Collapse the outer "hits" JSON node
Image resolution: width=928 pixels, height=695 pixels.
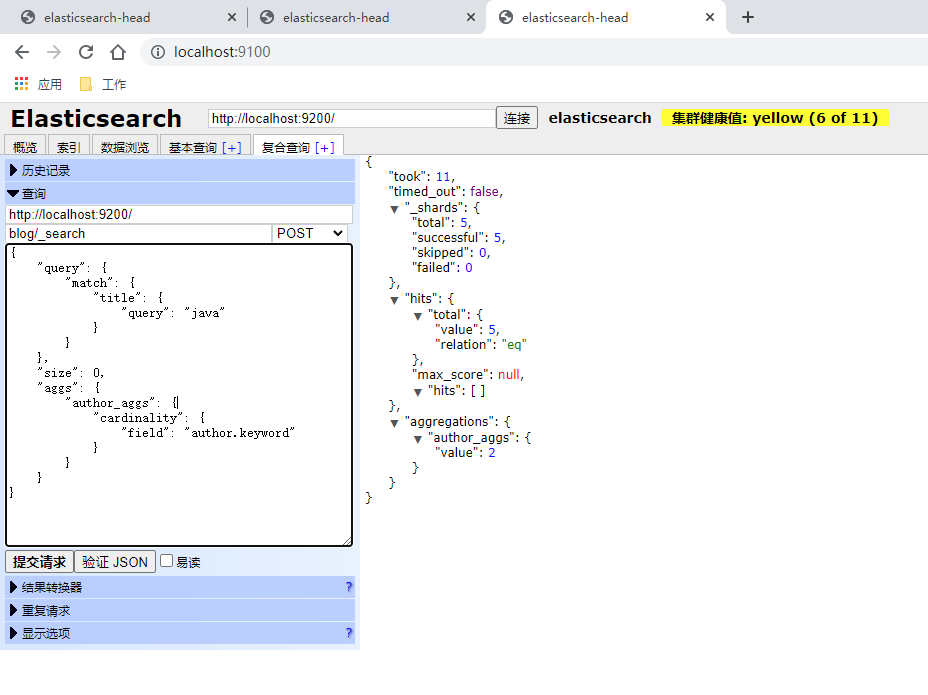pyautogui.click(x=394, y=300)
